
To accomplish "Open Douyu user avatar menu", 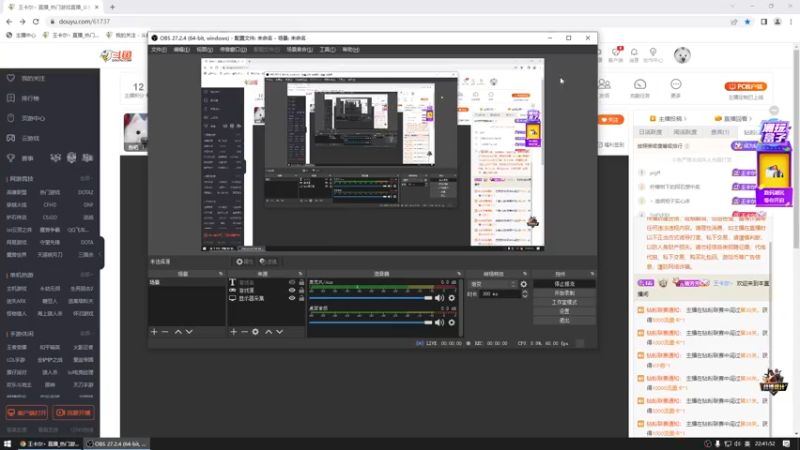I will pyautogui.click(x=682, y=55).
